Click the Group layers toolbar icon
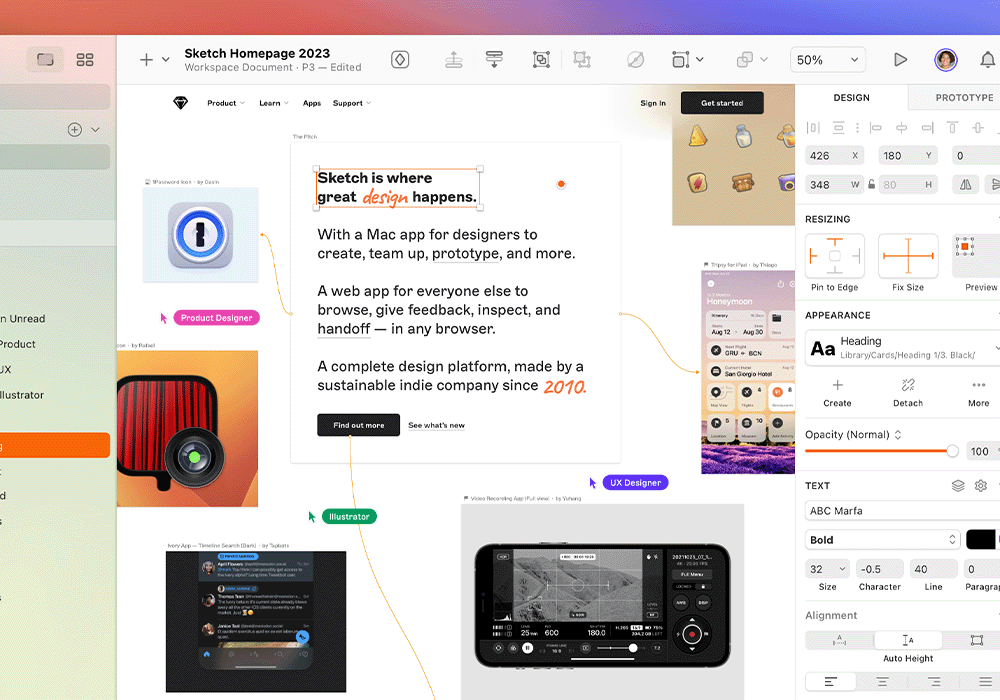Image resolution: width=1000 pixels, height=700 pixels. click(541, 60)
